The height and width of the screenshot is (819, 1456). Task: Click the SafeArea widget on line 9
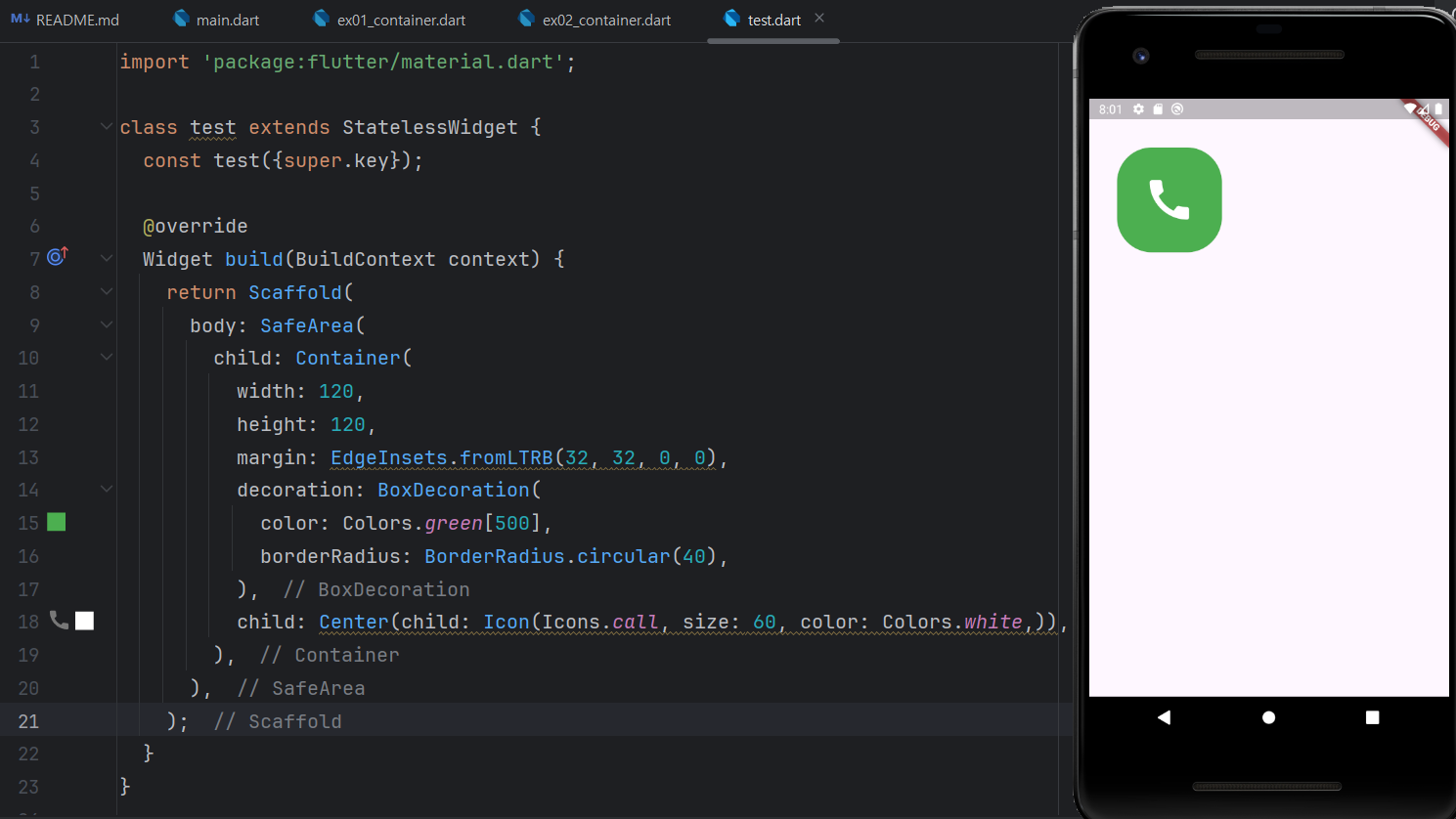[x=307, y=325]
